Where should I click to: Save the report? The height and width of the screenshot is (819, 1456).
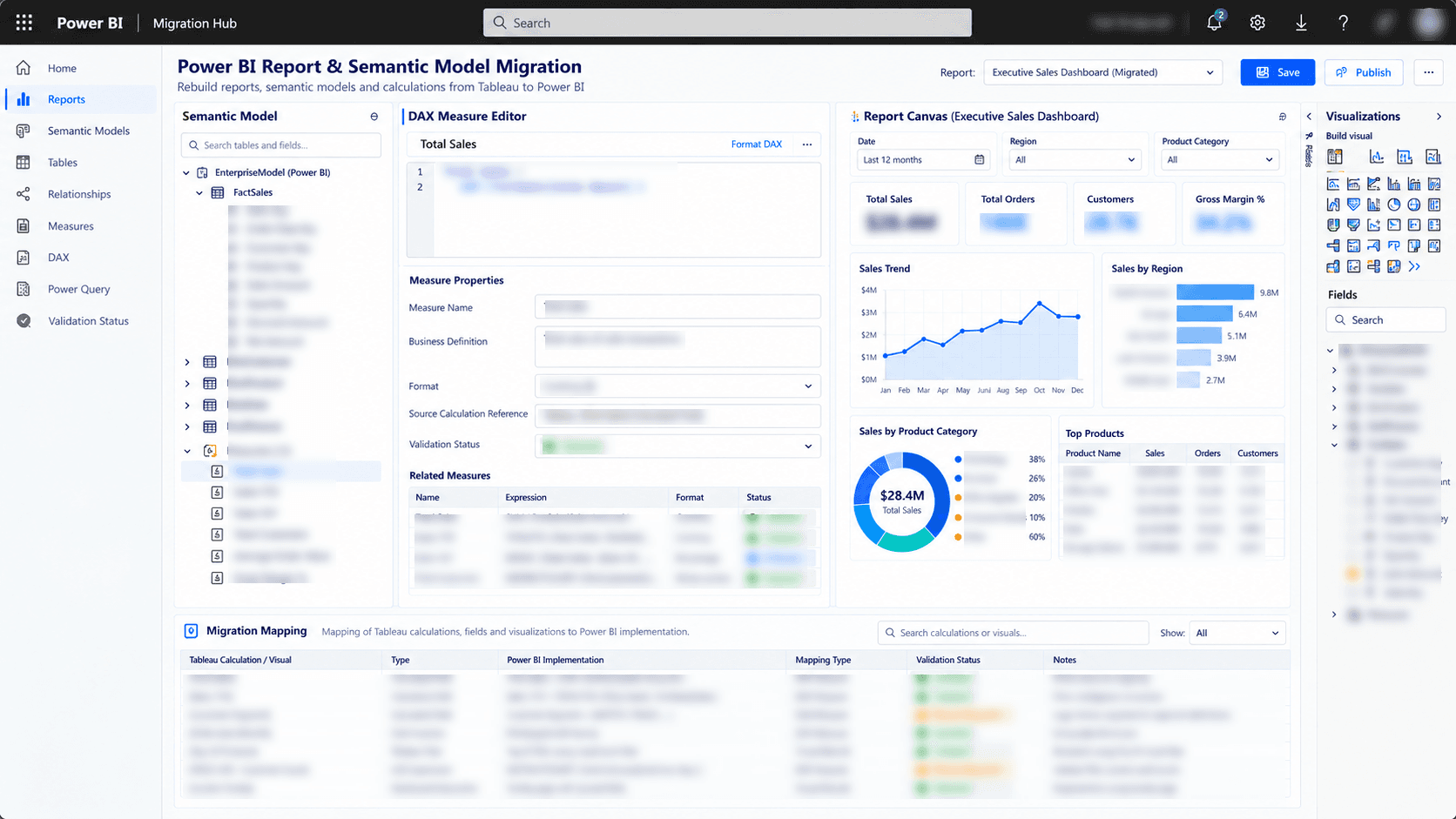(x=1277, y=72)
